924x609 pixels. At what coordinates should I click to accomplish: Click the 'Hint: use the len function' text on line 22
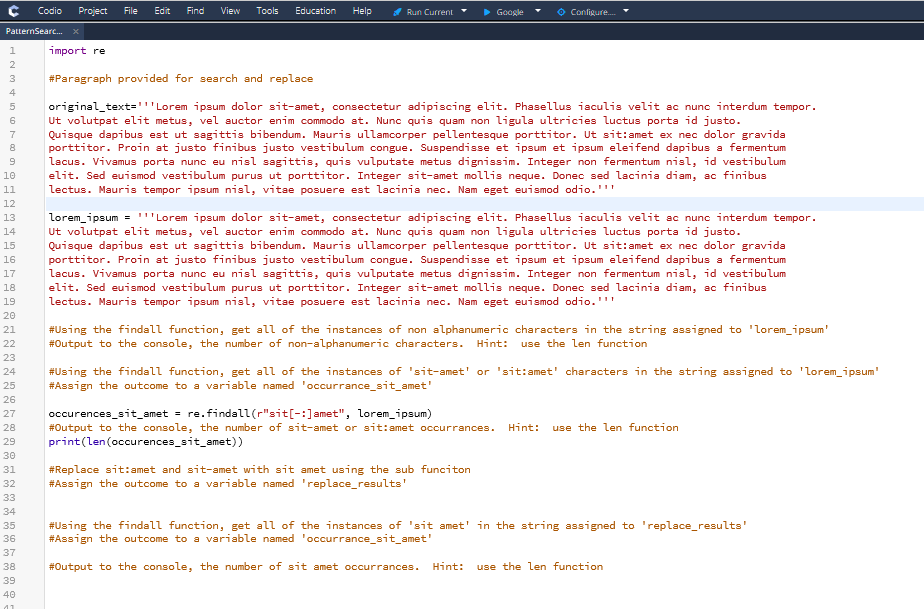point(562,344)
